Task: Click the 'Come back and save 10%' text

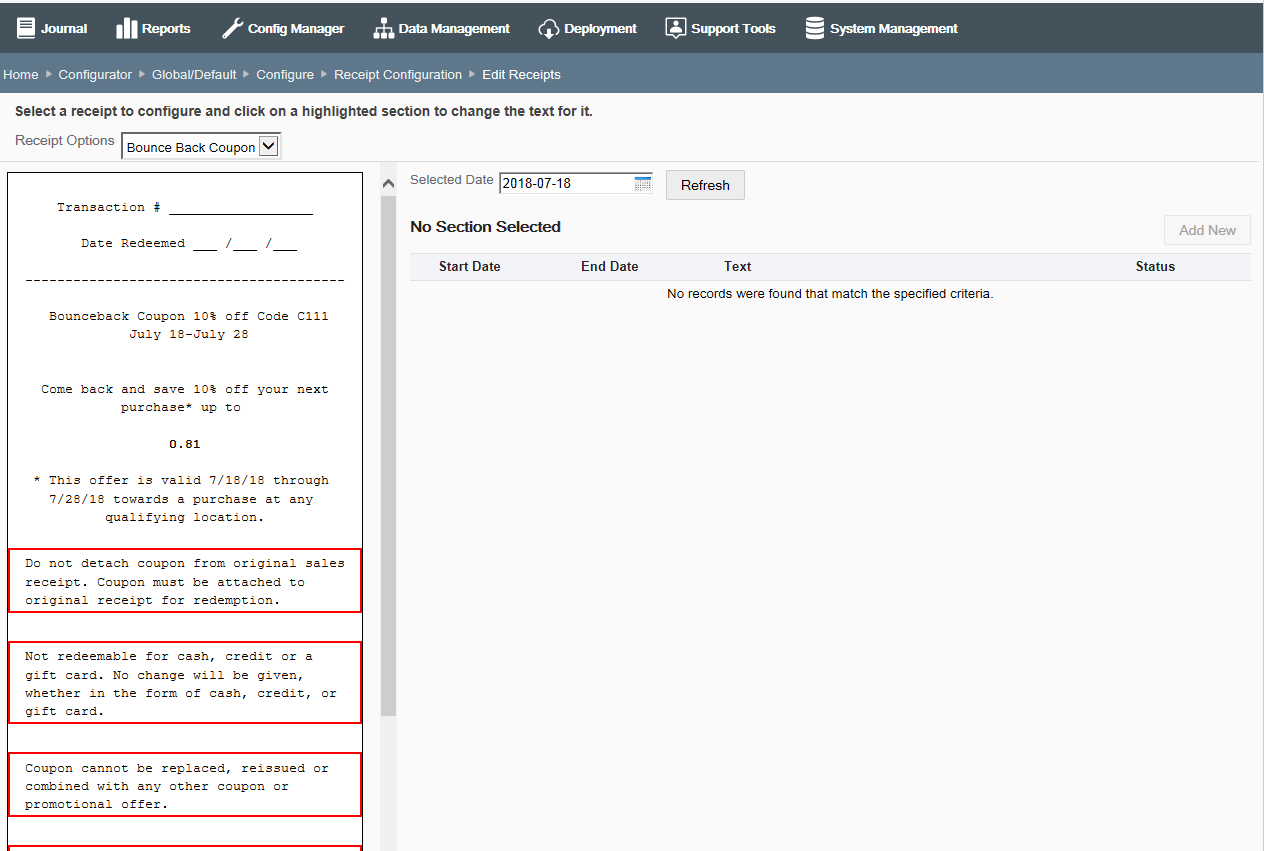Action: (x=185, y=398)
